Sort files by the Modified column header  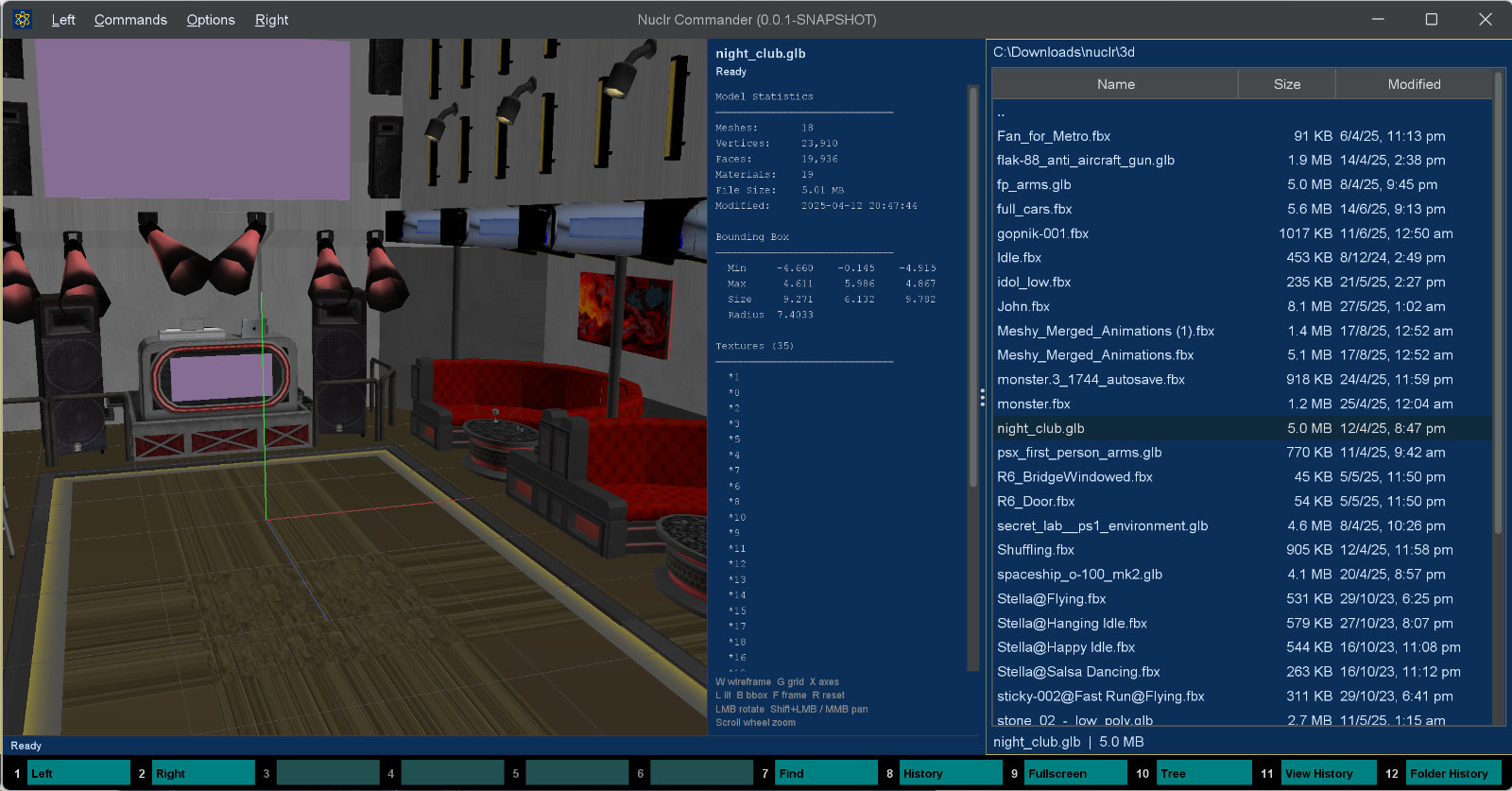point(1414,84)
